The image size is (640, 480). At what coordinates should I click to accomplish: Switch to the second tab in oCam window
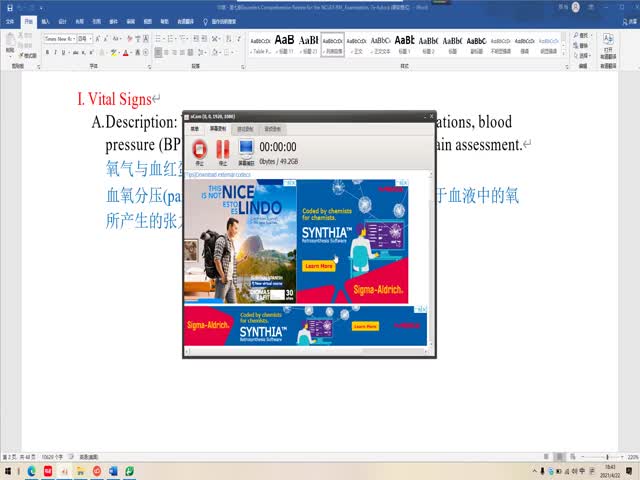click(218, 129)
